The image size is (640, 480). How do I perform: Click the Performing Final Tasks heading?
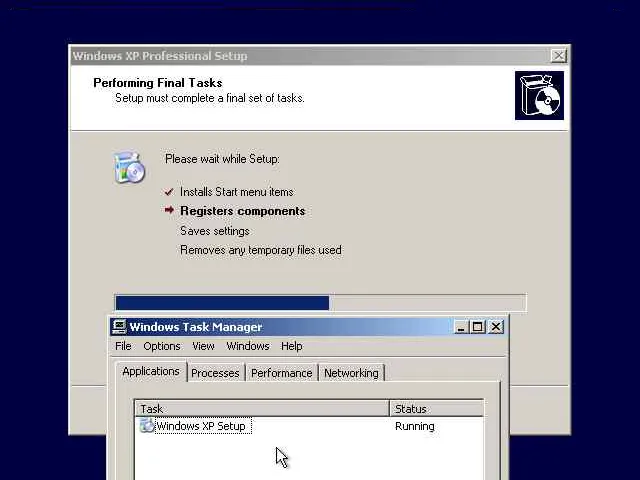pyautogui.click(x=158, y=83)
